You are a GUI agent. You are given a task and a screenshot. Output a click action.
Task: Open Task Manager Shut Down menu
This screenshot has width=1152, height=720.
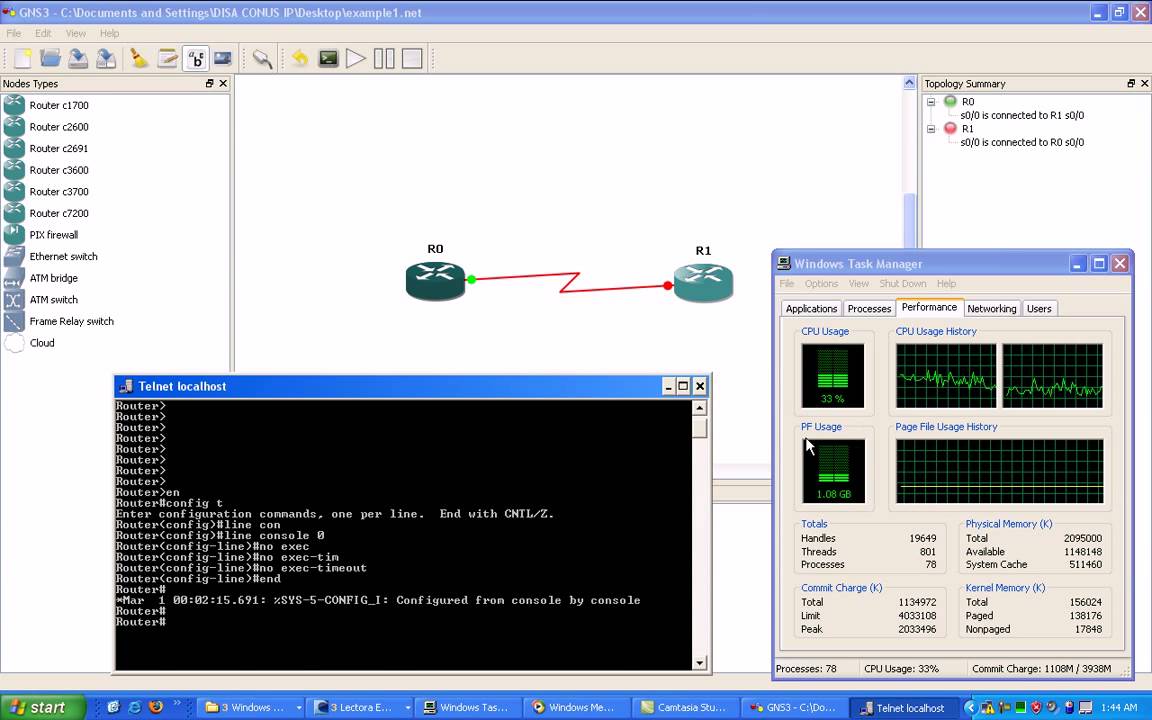(x=903, y=284)
